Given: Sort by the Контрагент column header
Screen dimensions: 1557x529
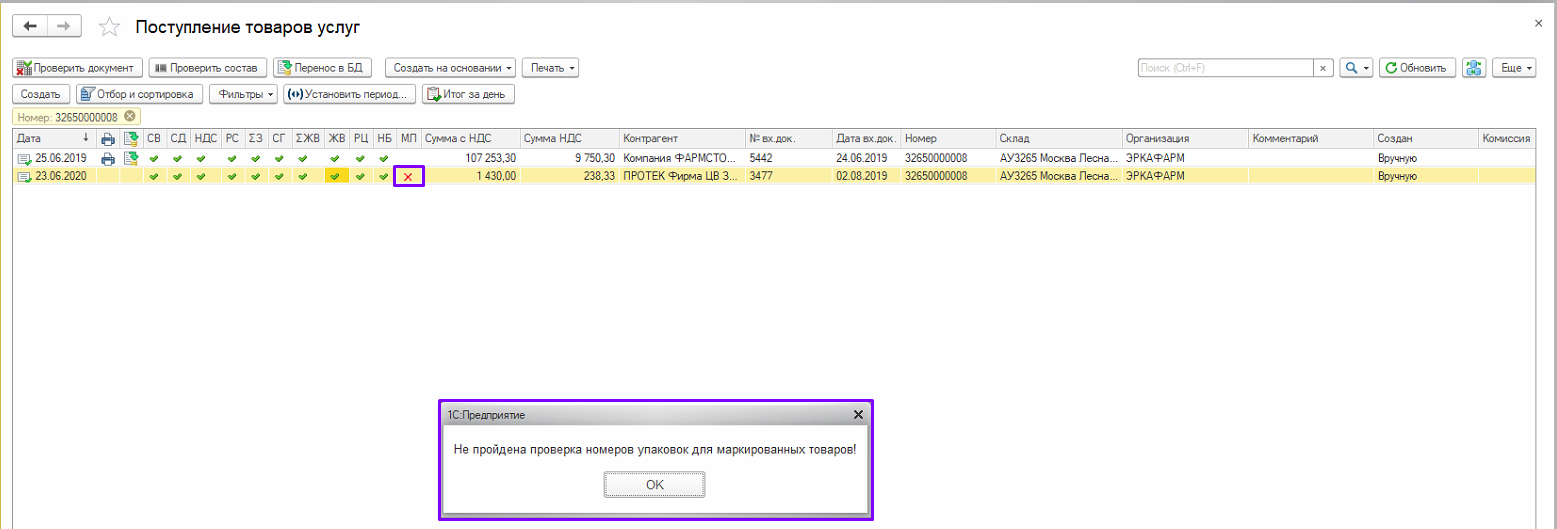Looking at the screenshot, I should (x=680, y=138).
